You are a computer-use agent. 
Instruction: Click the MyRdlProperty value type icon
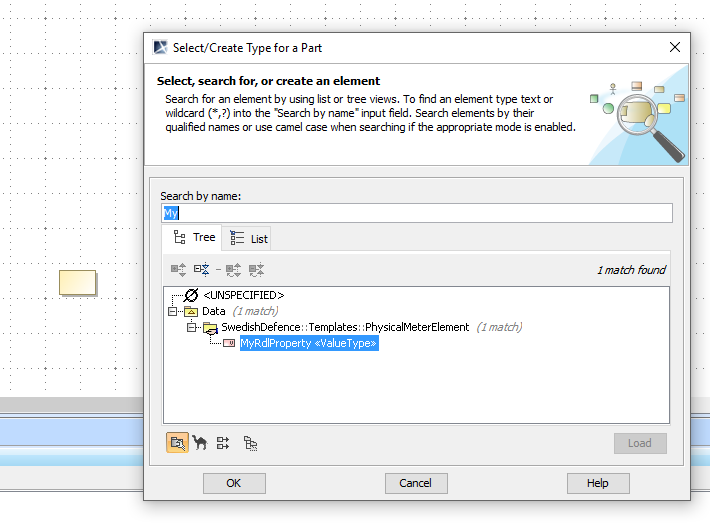(229, 343)
